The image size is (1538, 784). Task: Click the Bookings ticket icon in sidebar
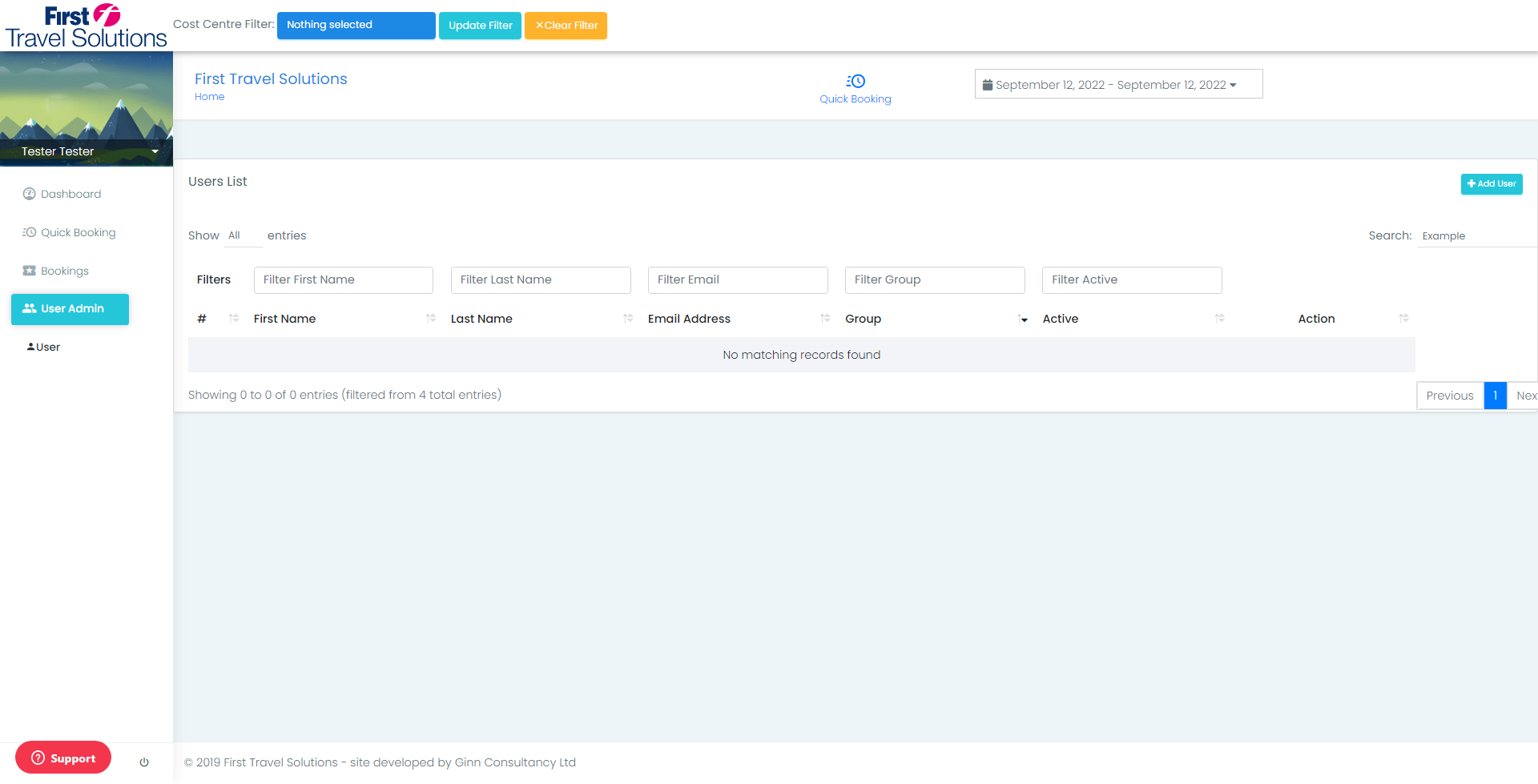30,271
